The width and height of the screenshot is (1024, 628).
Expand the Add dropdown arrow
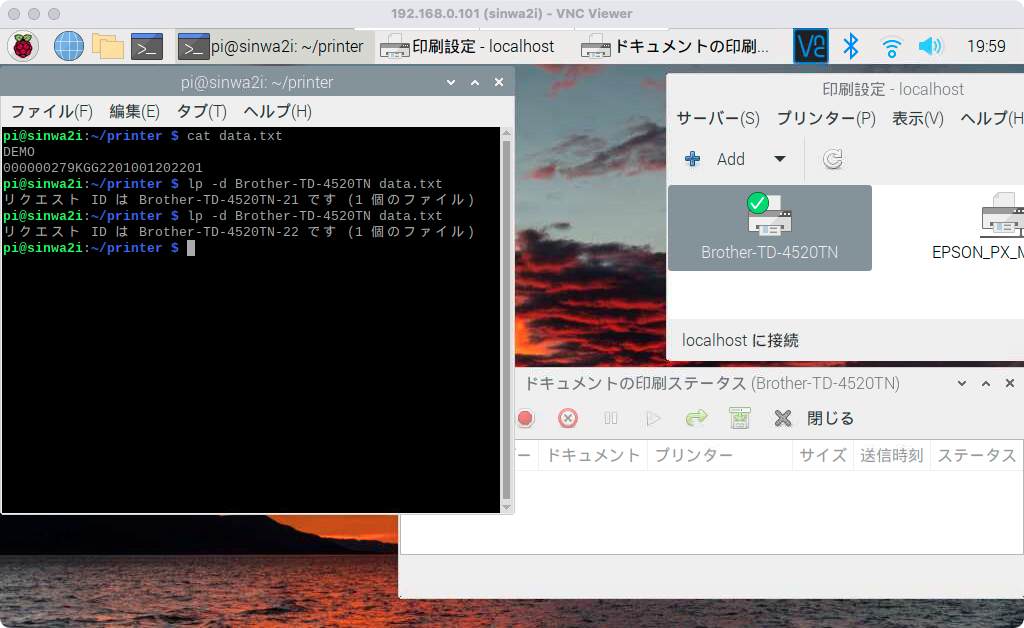780,159
